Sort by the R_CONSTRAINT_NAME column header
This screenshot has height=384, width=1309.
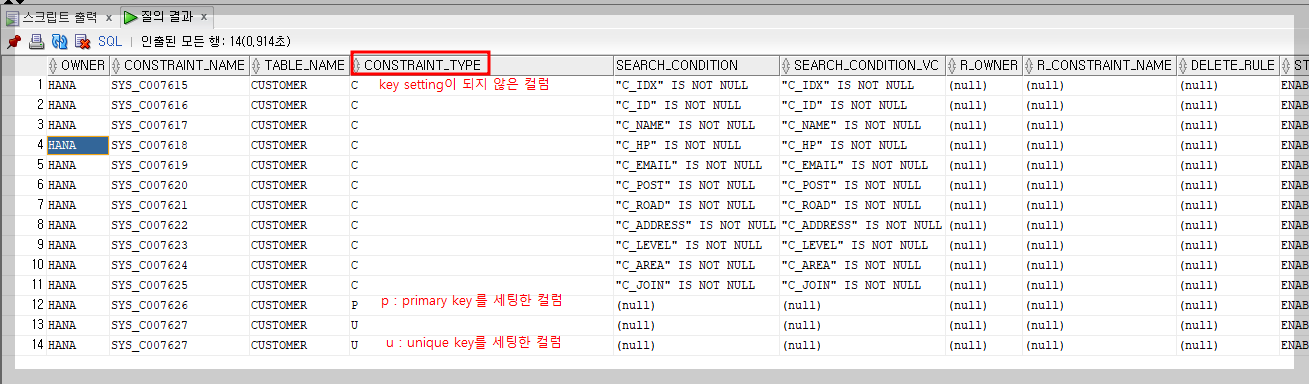(x=1099, y=65)
